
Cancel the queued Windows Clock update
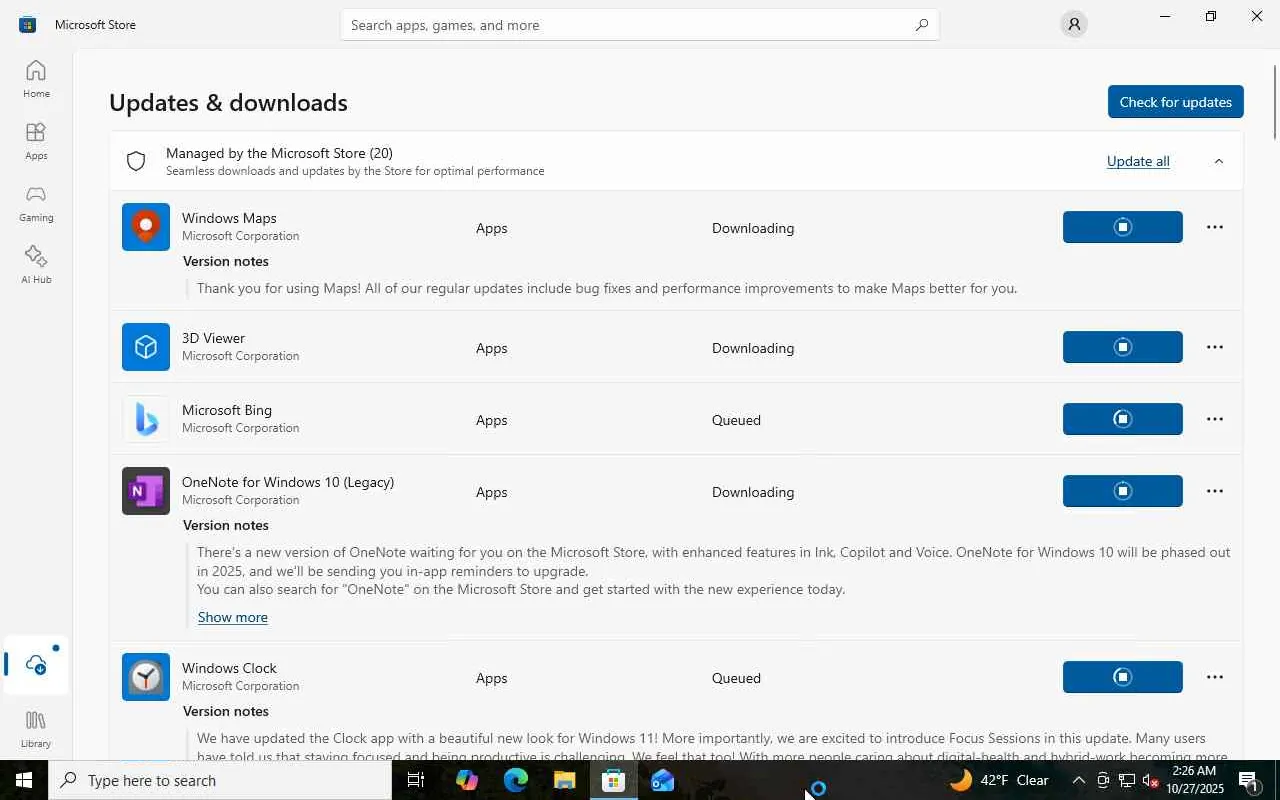[1122, 677]
